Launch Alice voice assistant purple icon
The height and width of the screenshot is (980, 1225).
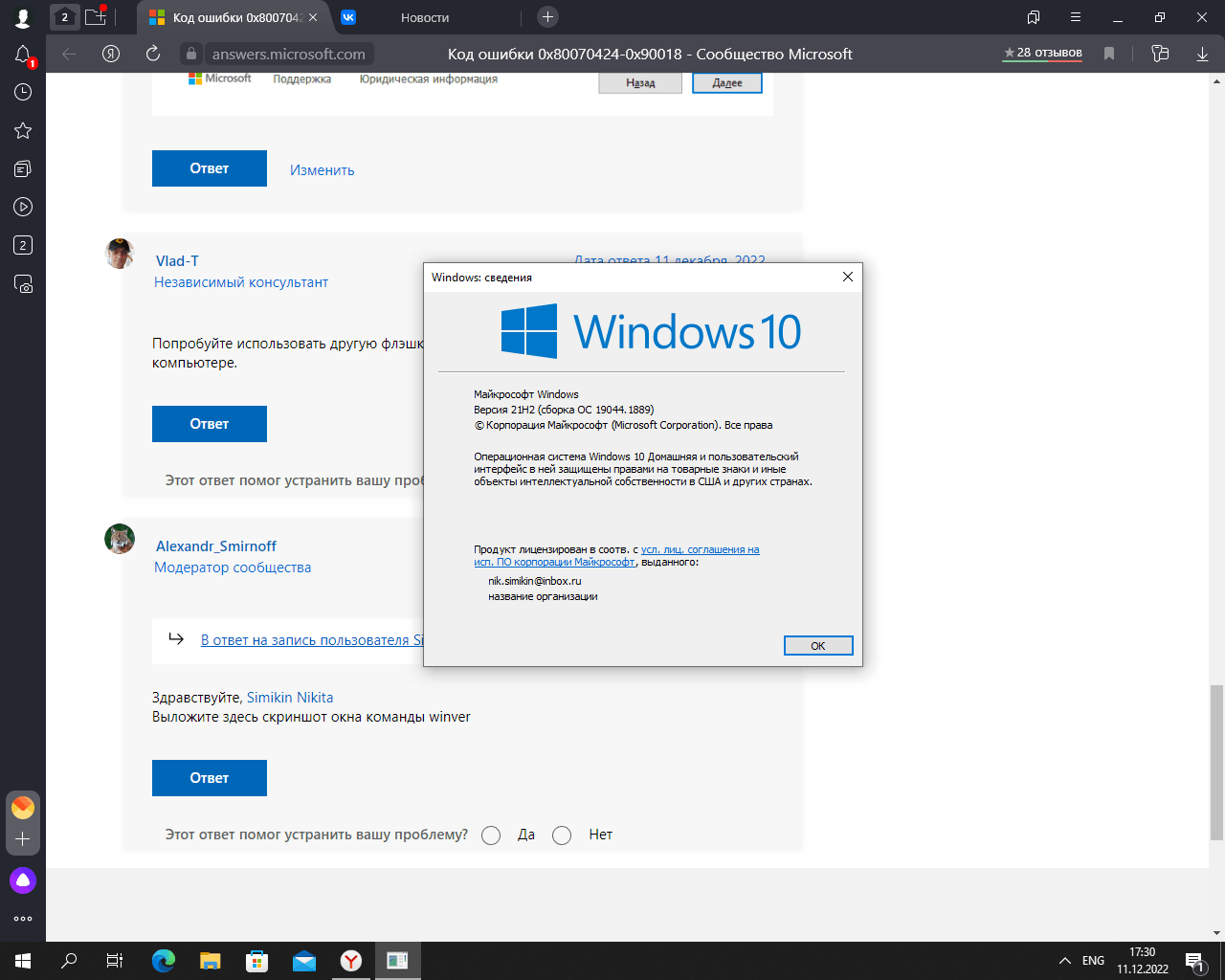(x=23, y=880)
